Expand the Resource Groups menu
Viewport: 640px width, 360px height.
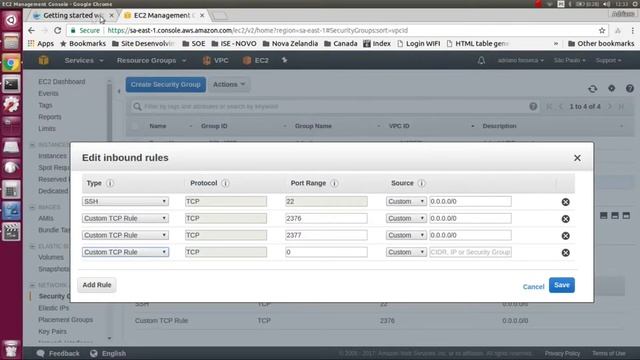tap(151, 60)
